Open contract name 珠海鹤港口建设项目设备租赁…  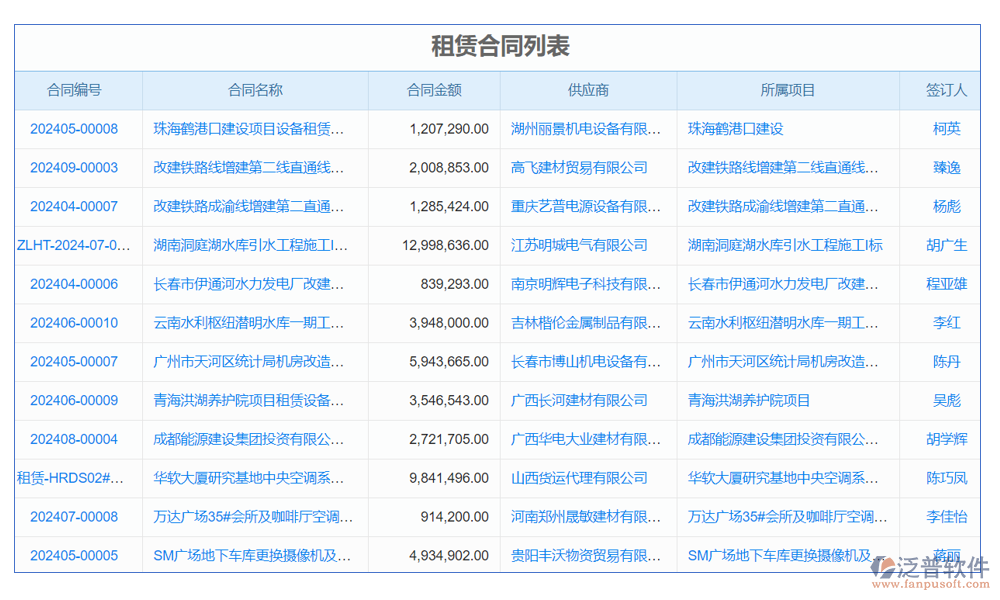(x=249, y=129)
